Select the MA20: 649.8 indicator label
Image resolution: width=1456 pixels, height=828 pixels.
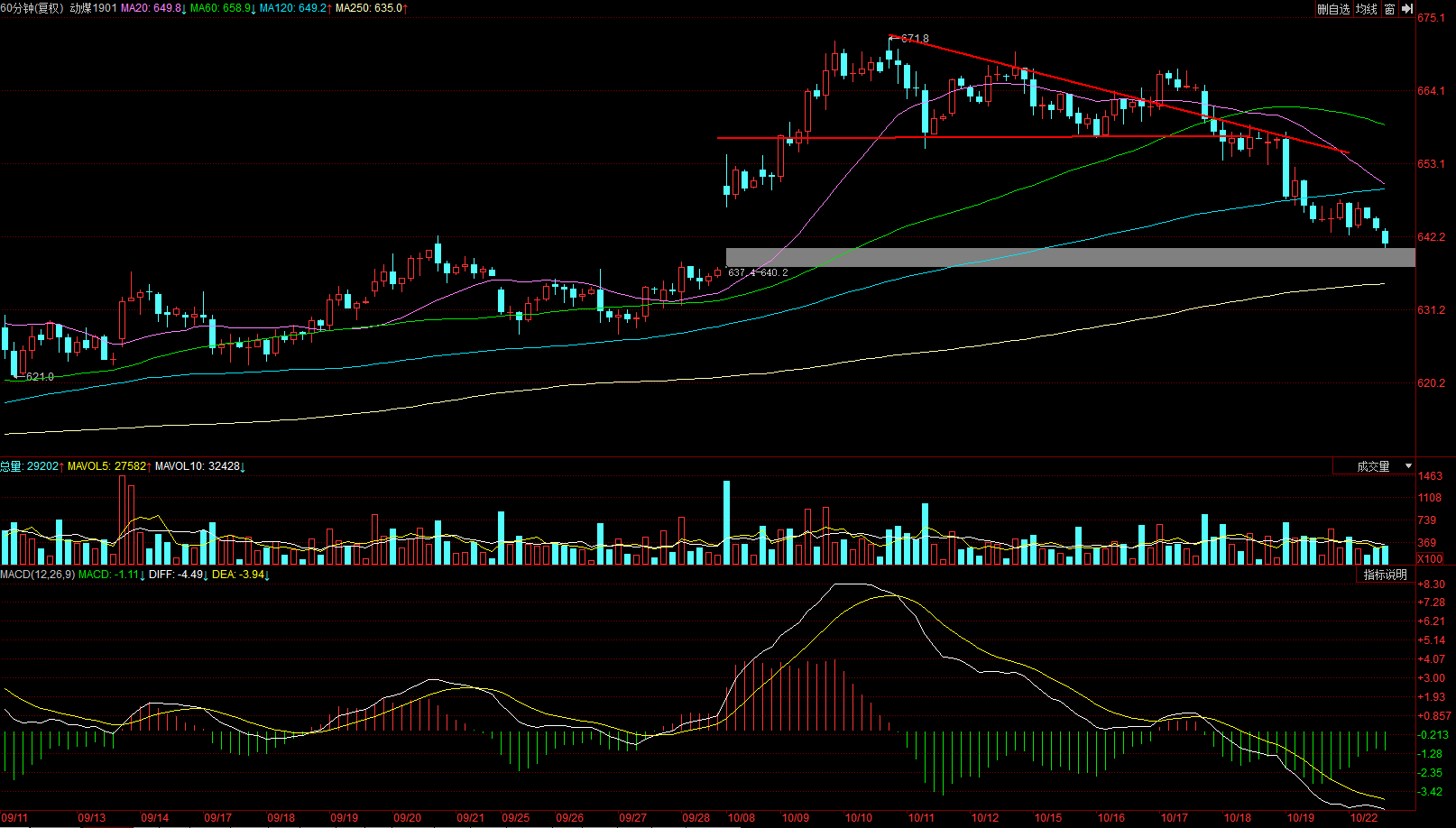click(x=153, y=8)
